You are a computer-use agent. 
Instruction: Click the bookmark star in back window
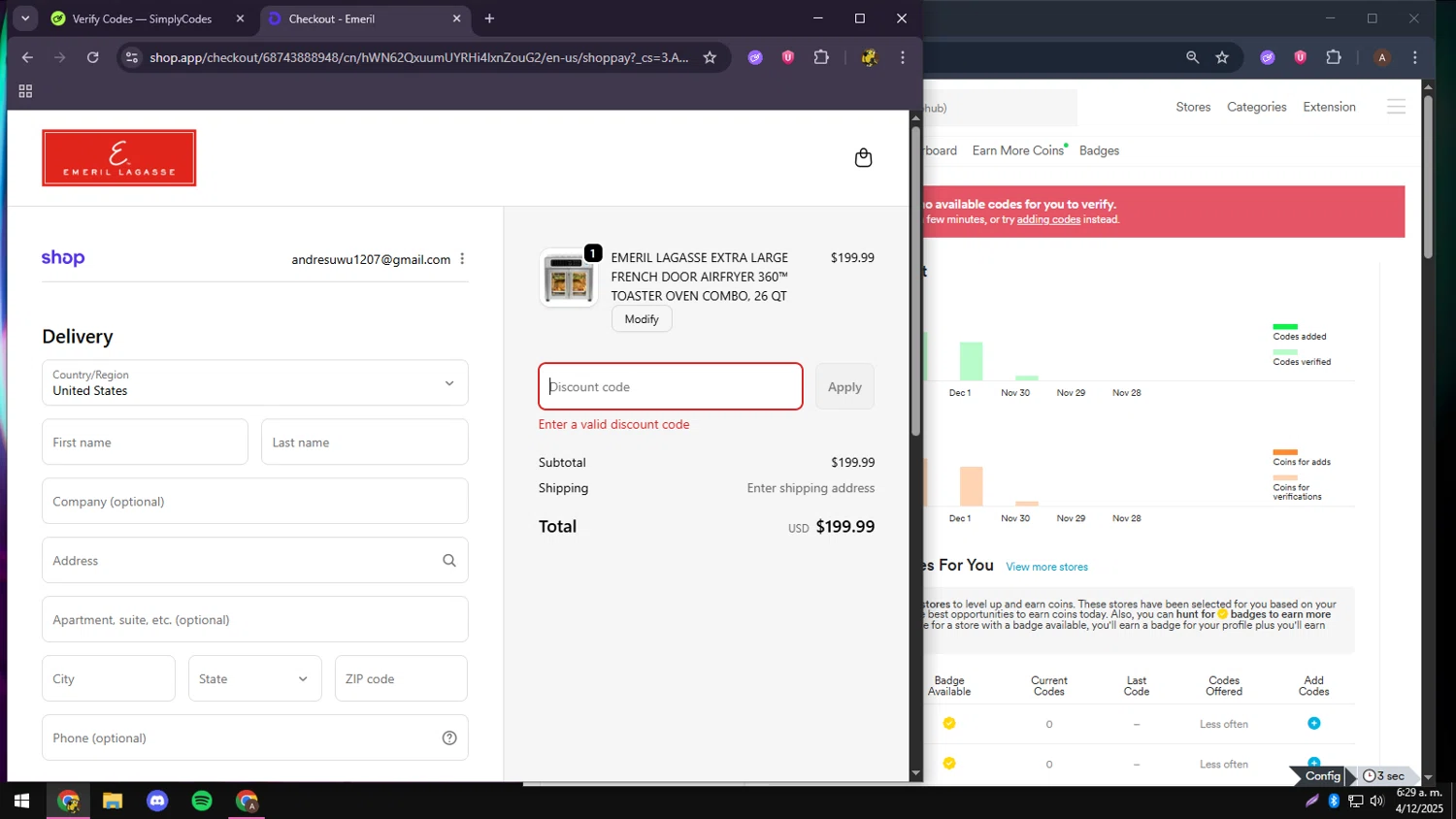tap(1222, 57)
